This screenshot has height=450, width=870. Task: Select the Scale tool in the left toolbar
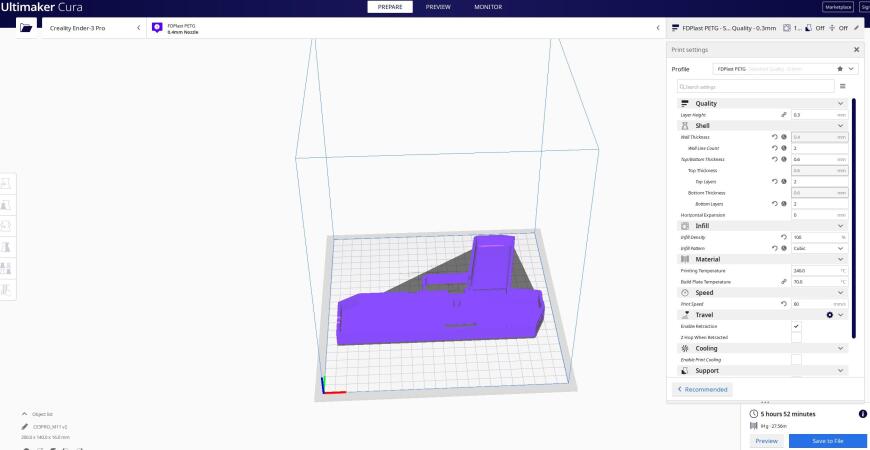click(x=7, y=205)
